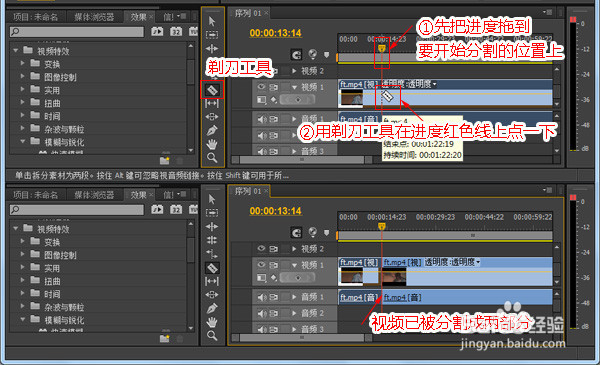Expand the 变换 folder in the upper effects panel
600x365 pixels.
[x=22, y=64]
